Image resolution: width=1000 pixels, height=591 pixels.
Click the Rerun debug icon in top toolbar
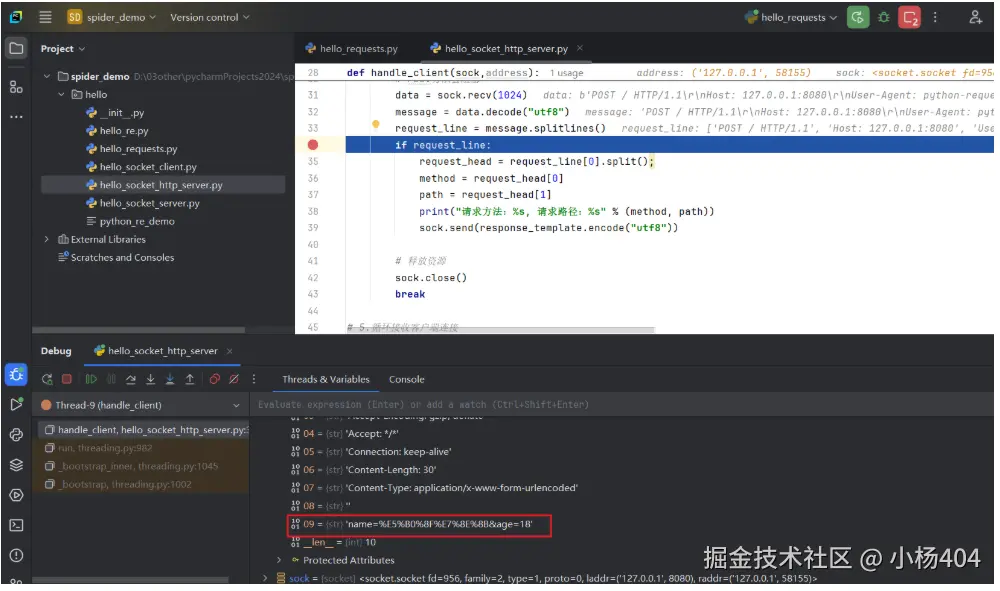pyautogui.click(x=858, y=17)
